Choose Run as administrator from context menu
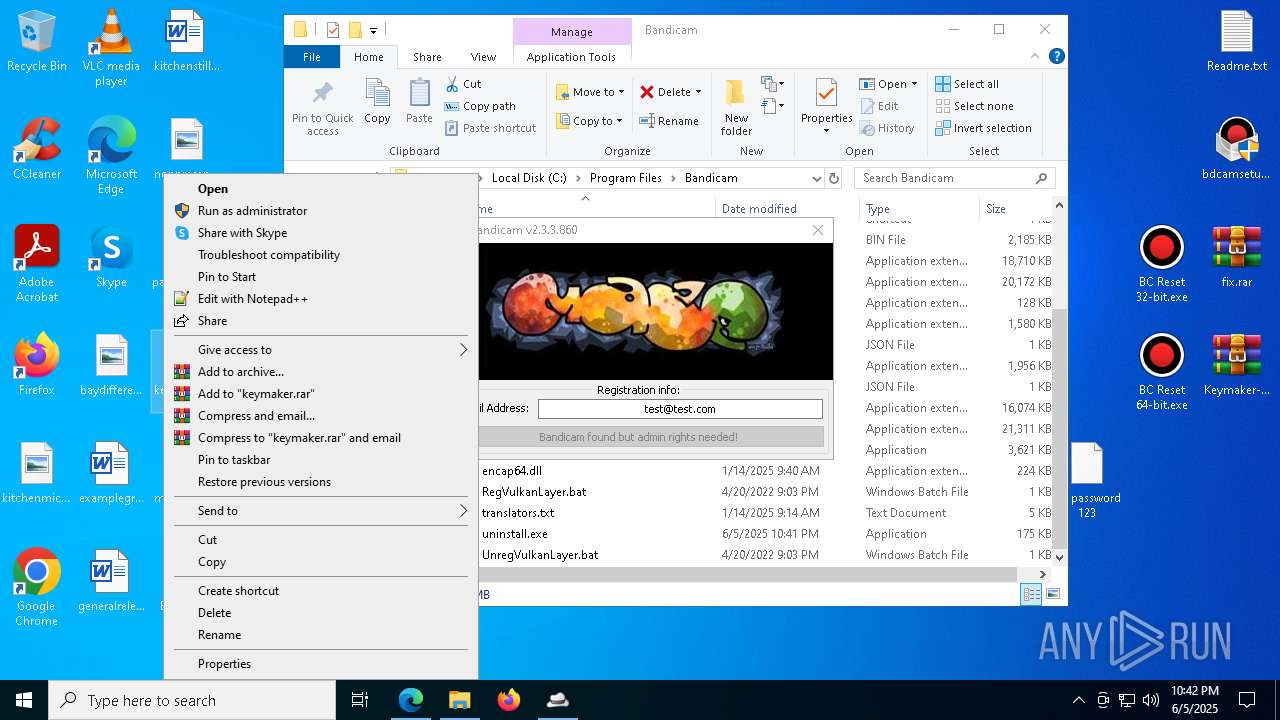The width and height of the screenshot is (1280, 720). 321,211
